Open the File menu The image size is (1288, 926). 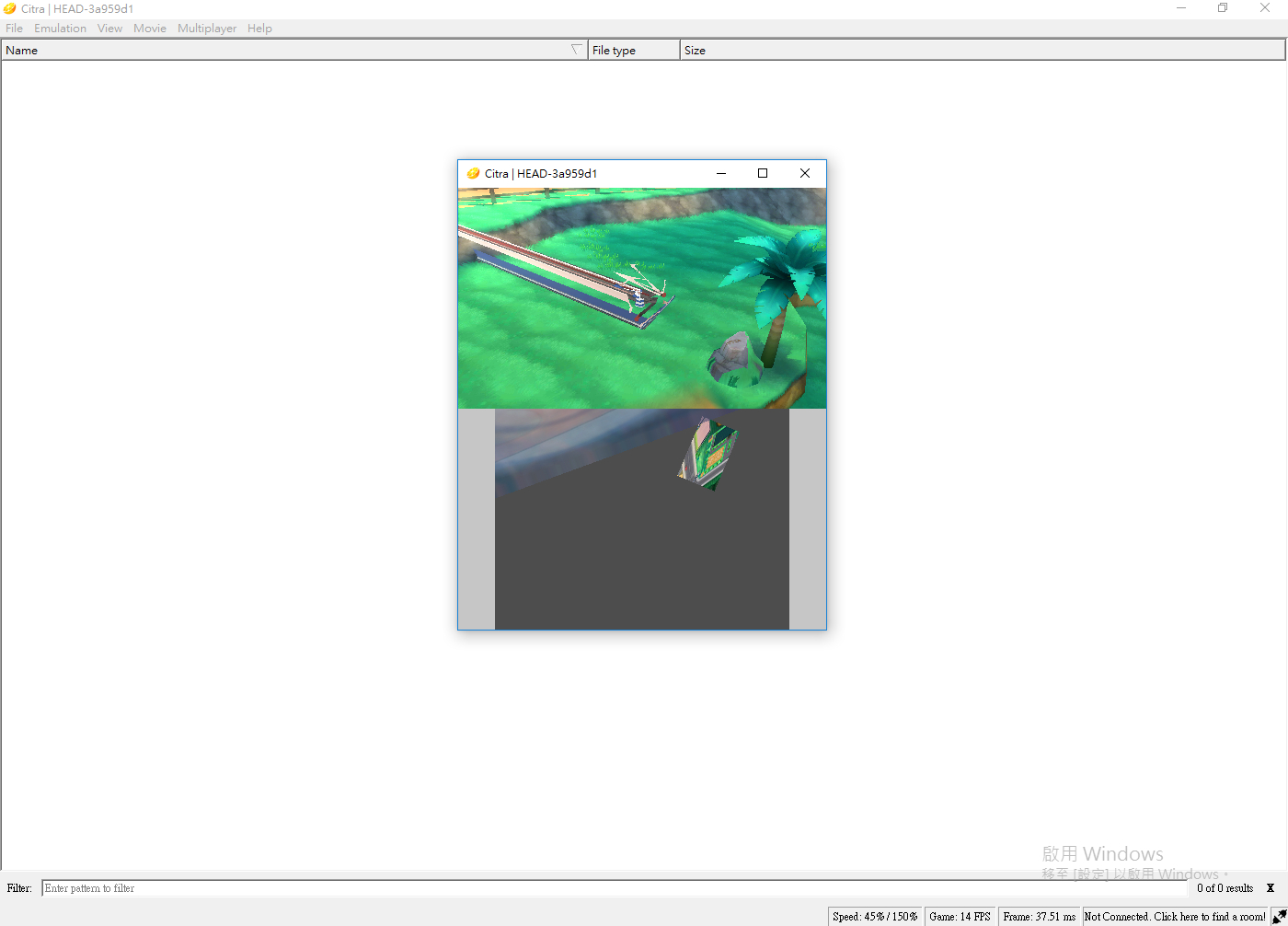(14, 28)
